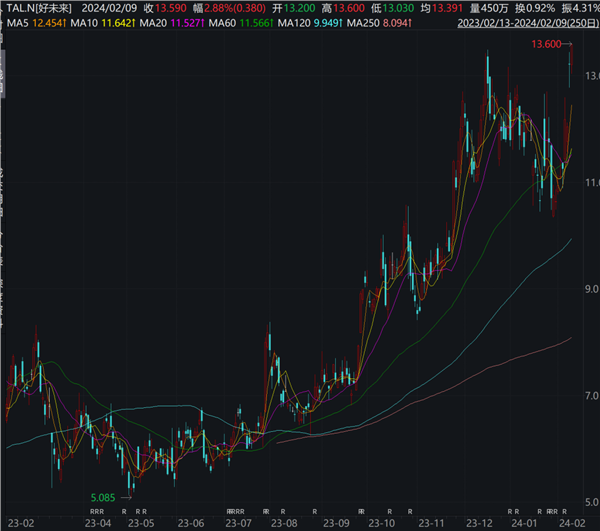
Task: Select the MA10 11.642 indicator label
Action: [103, 23]
